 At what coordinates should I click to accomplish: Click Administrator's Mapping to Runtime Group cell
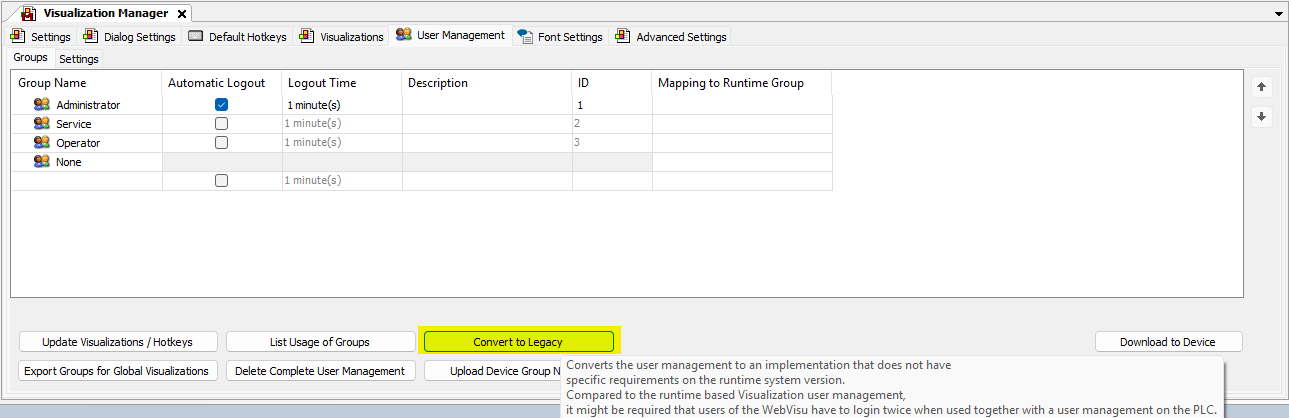[x=742, y=105]
